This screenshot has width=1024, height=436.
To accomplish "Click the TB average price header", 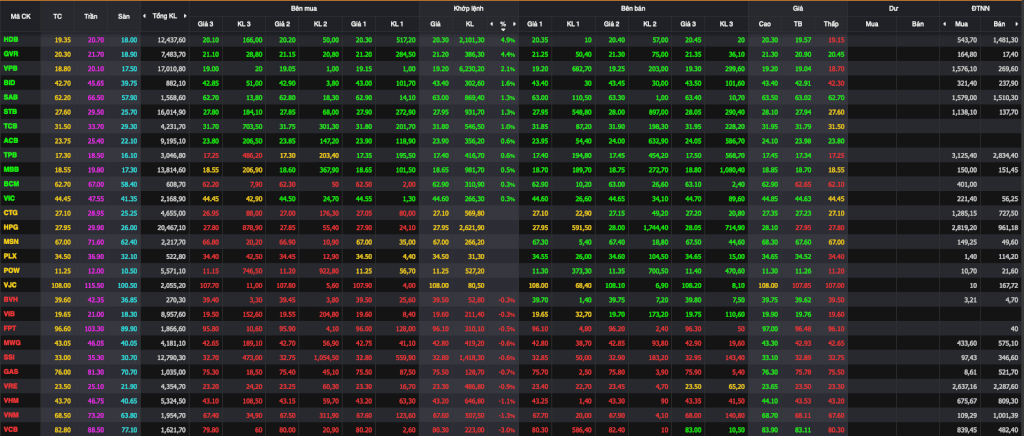I will coord(797,24).
